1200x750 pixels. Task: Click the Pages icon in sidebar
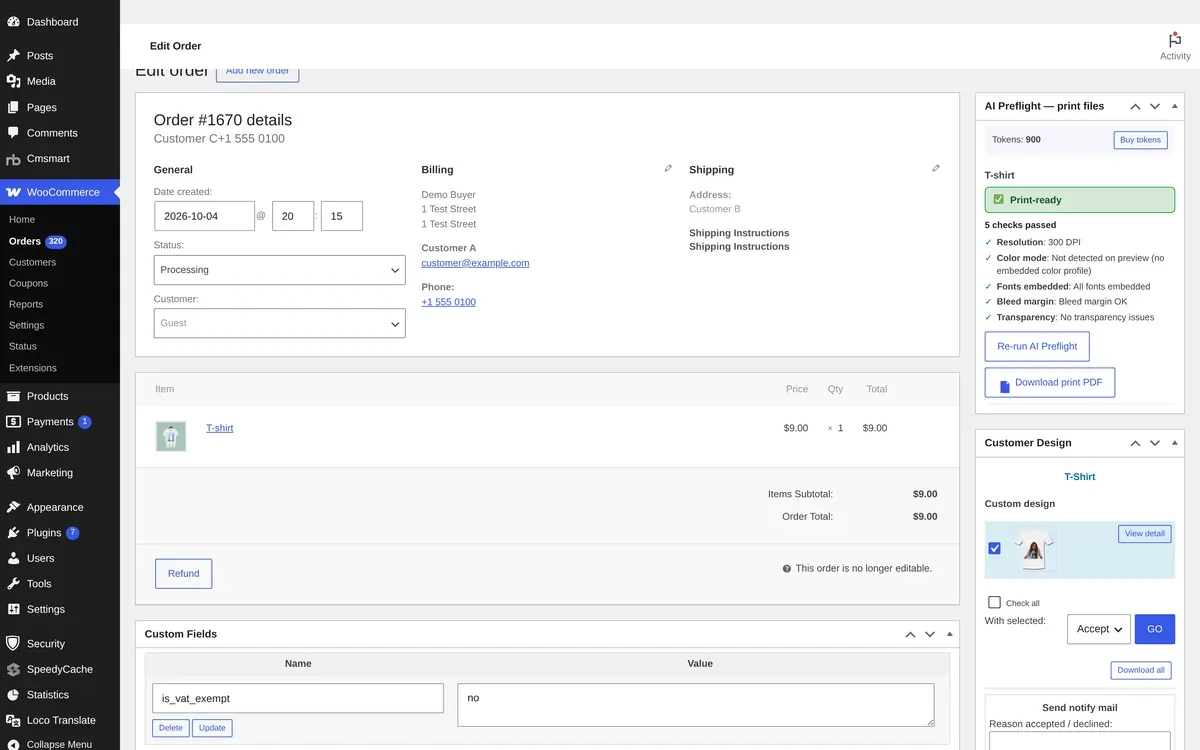tap(13, 107)
